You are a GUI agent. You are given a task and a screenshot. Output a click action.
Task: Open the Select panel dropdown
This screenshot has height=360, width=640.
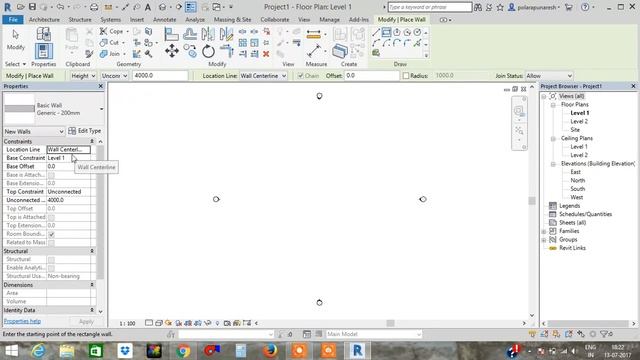click(16, 64)
